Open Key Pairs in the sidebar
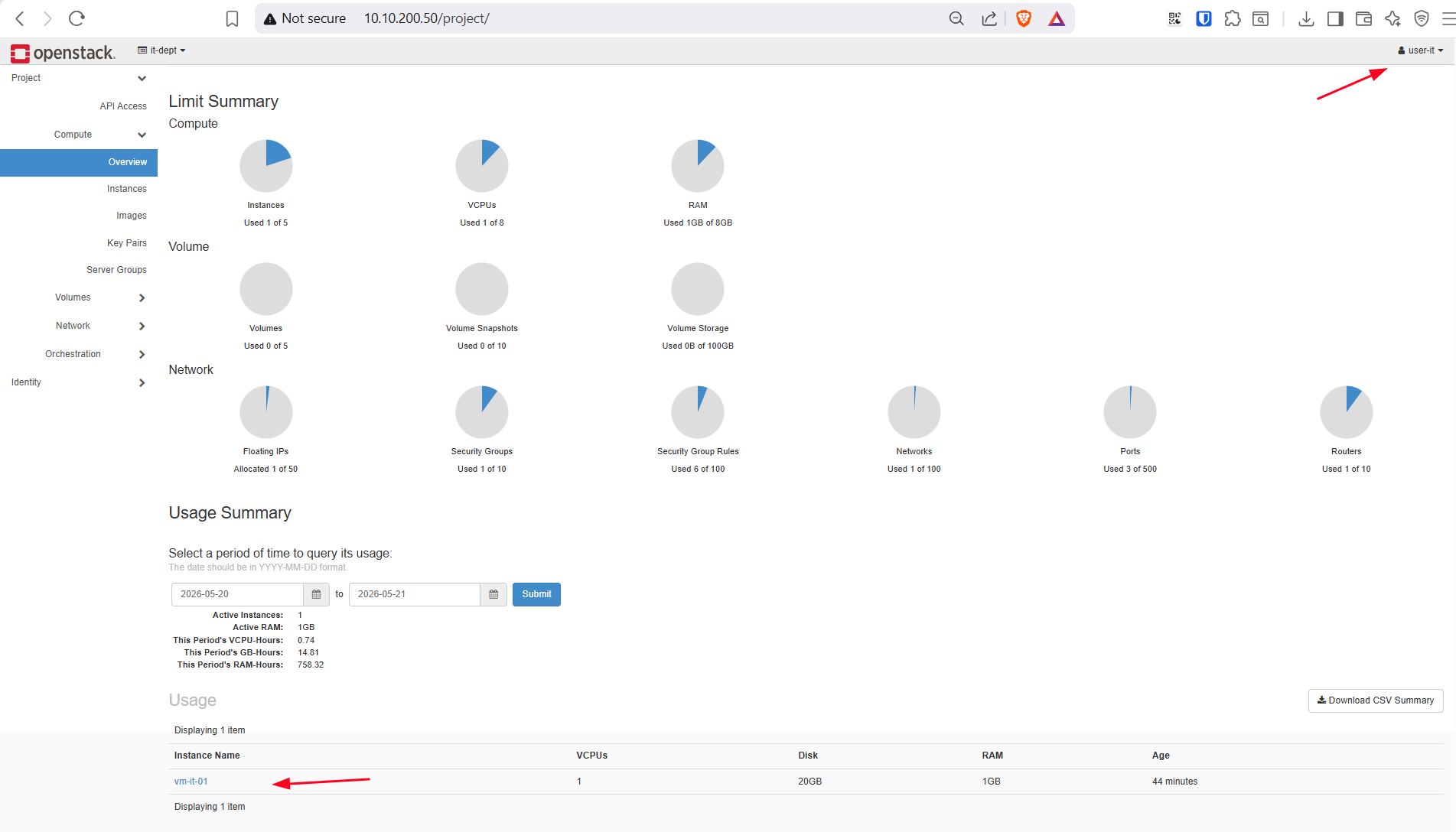 tap(126, 243)
